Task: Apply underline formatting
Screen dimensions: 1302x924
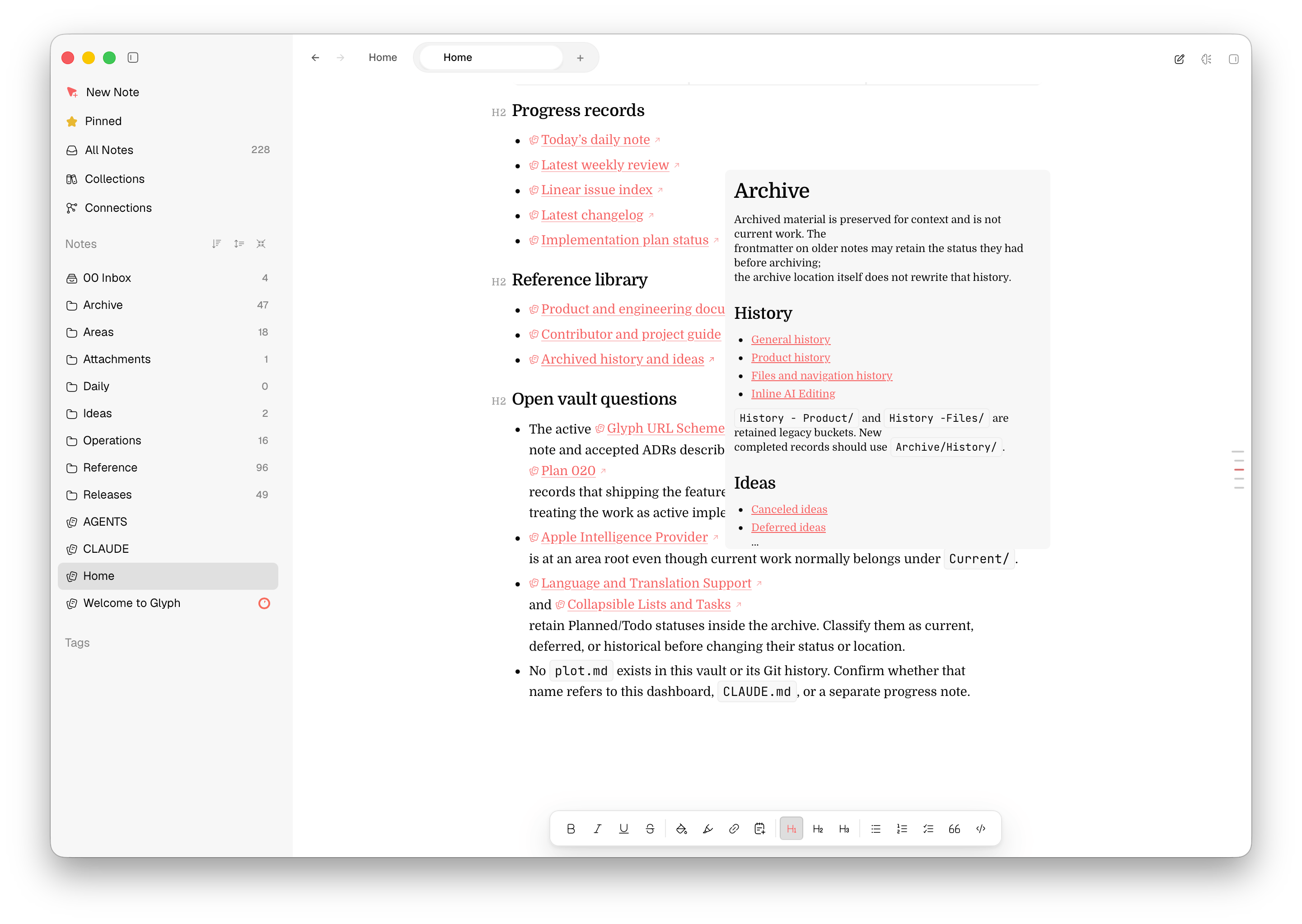Action: click(624, 828)
